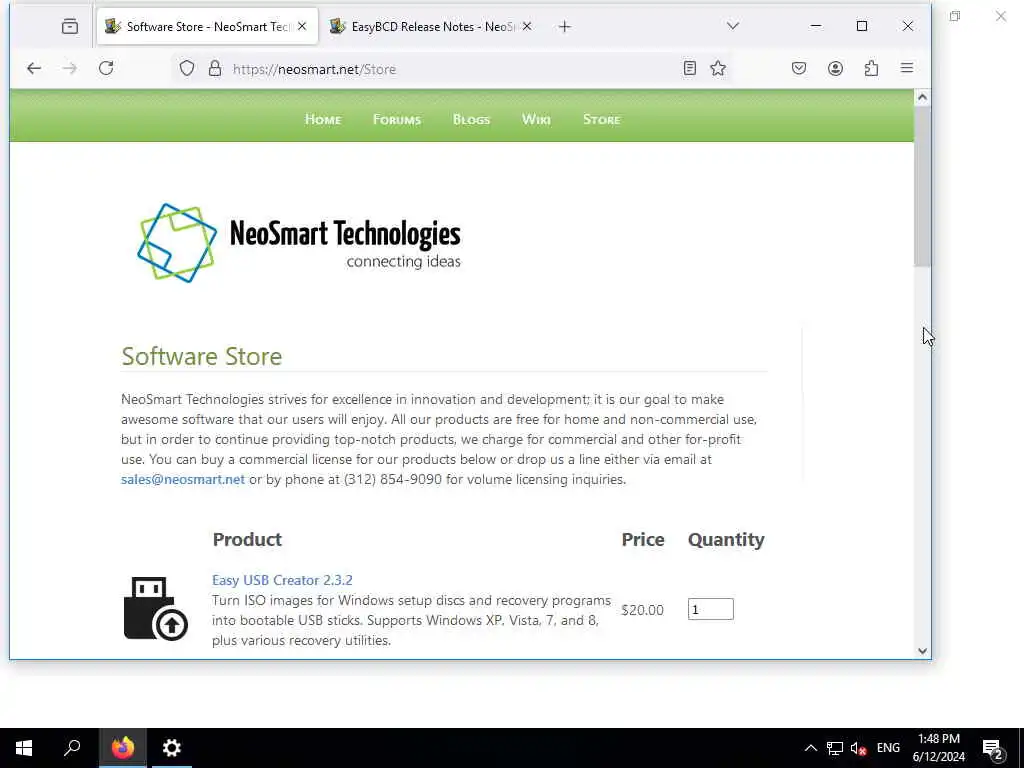Open Firefox hamburger application menu

pos(907,68)
